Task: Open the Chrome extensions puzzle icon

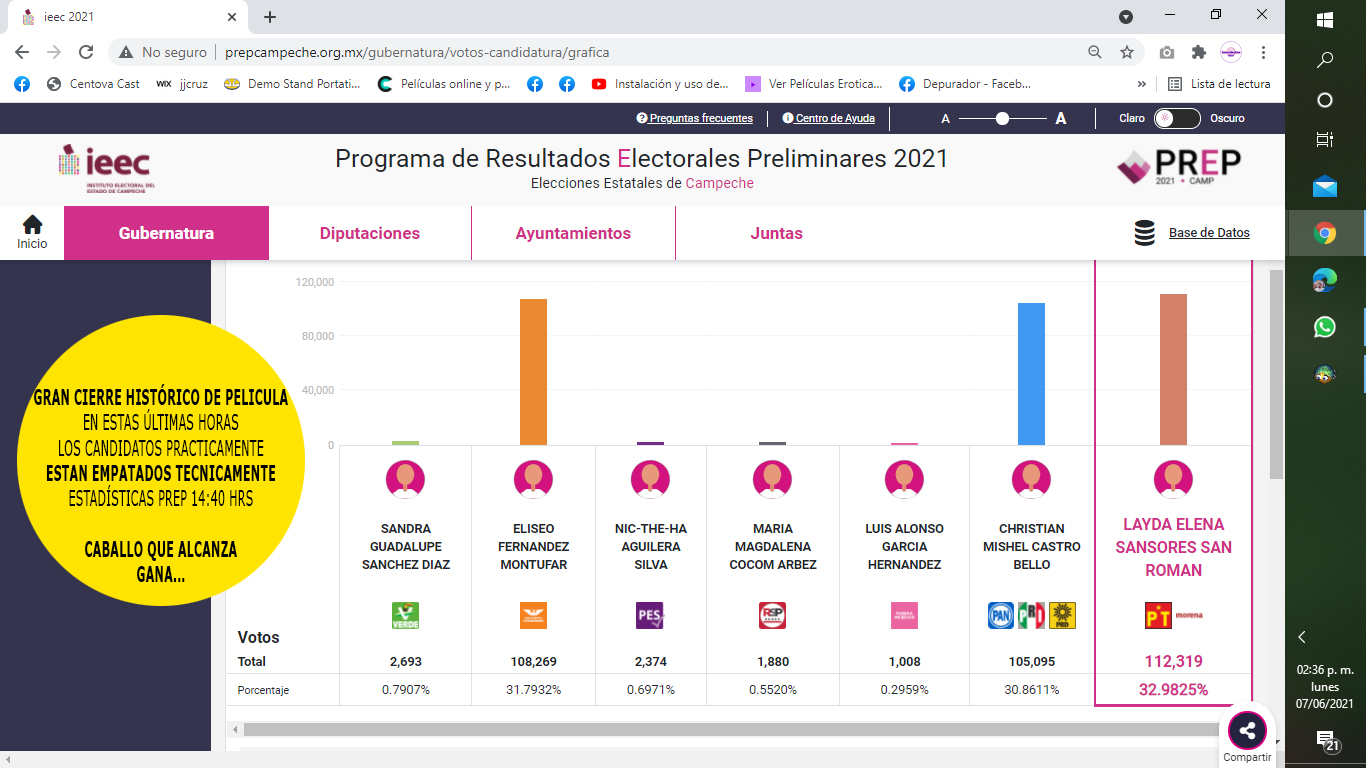Action: pyautogui.click(x=1198, y=52)
